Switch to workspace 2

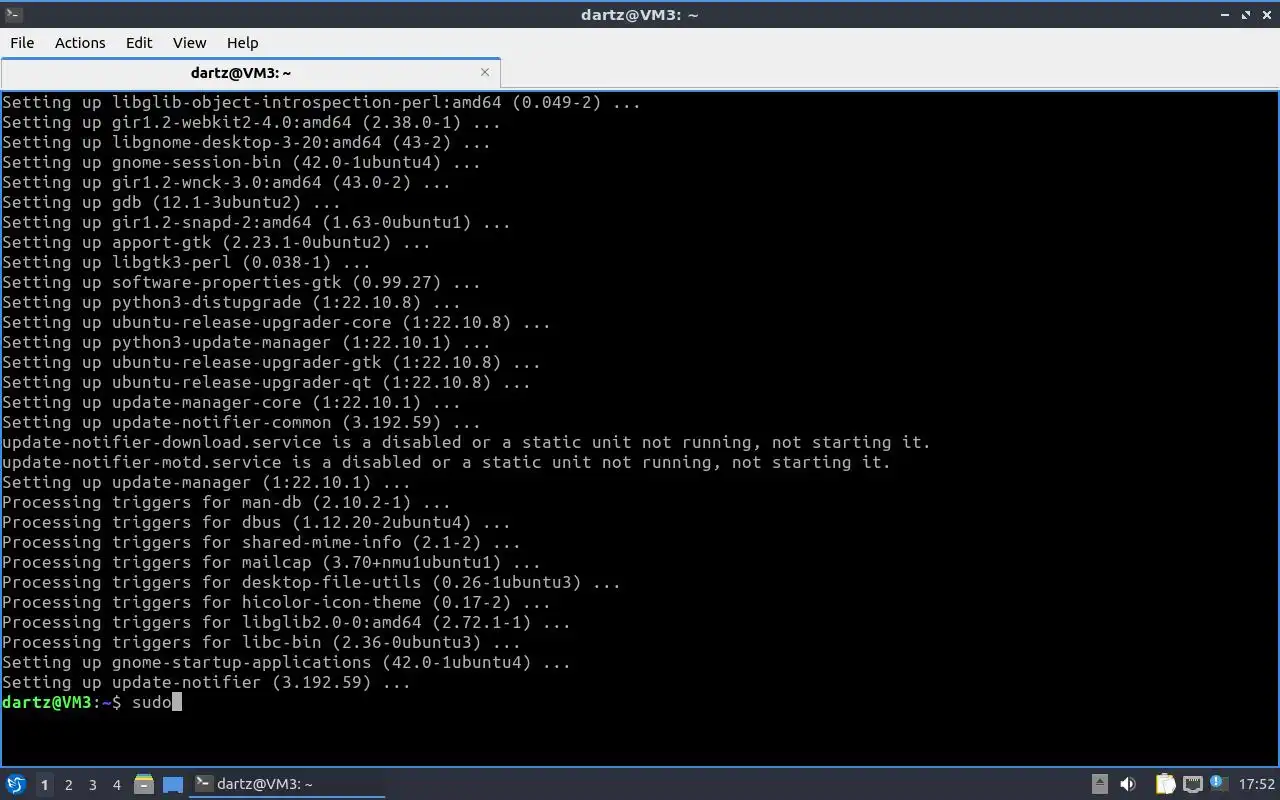coord(68,785)
